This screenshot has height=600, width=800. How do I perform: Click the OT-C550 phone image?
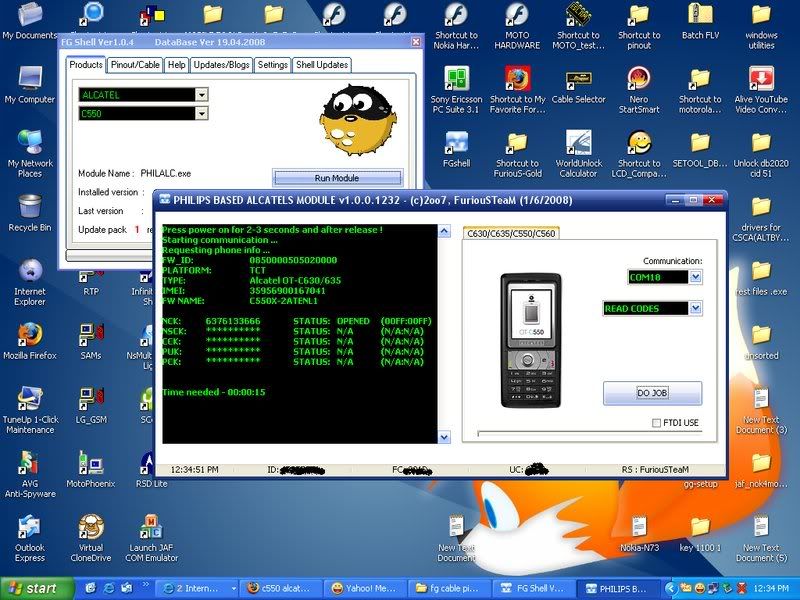point(531,340)
